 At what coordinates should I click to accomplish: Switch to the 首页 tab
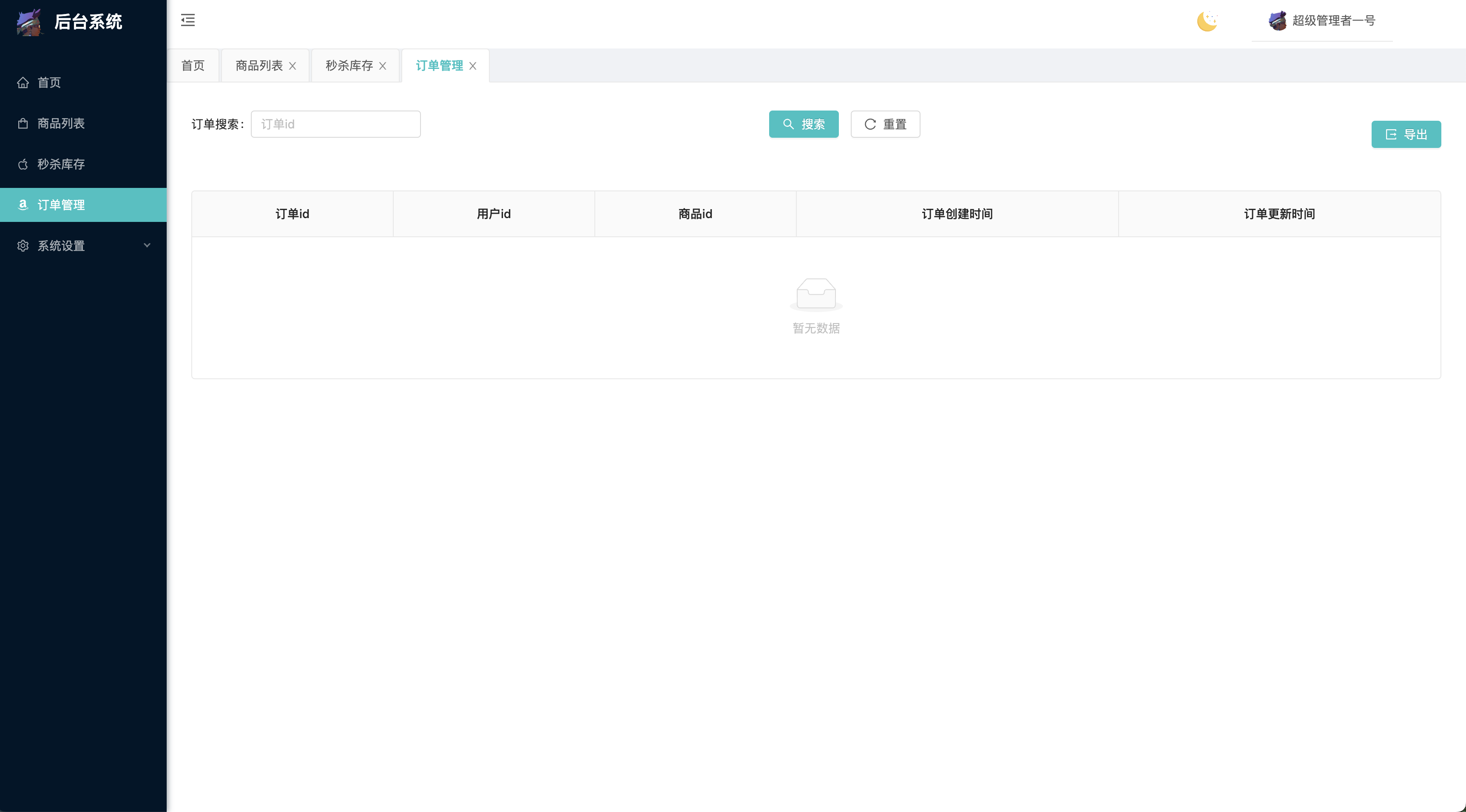click(193, 65)
